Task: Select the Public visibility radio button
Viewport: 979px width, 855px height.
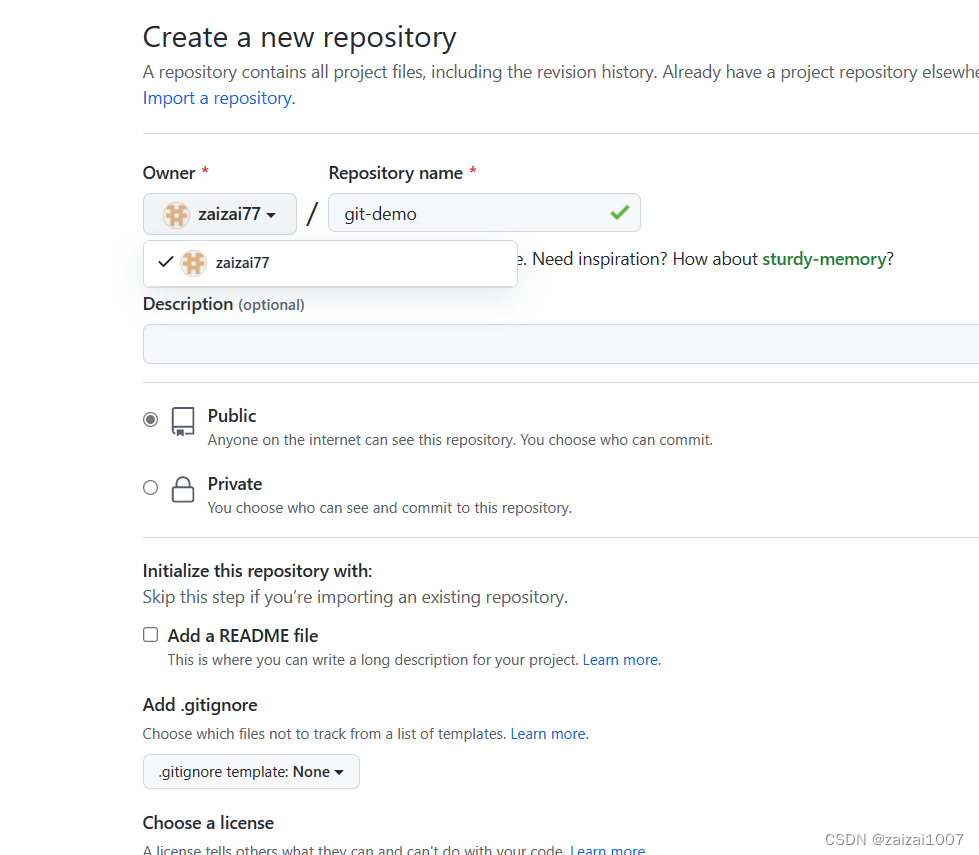Action: click(x=150, y=419)
